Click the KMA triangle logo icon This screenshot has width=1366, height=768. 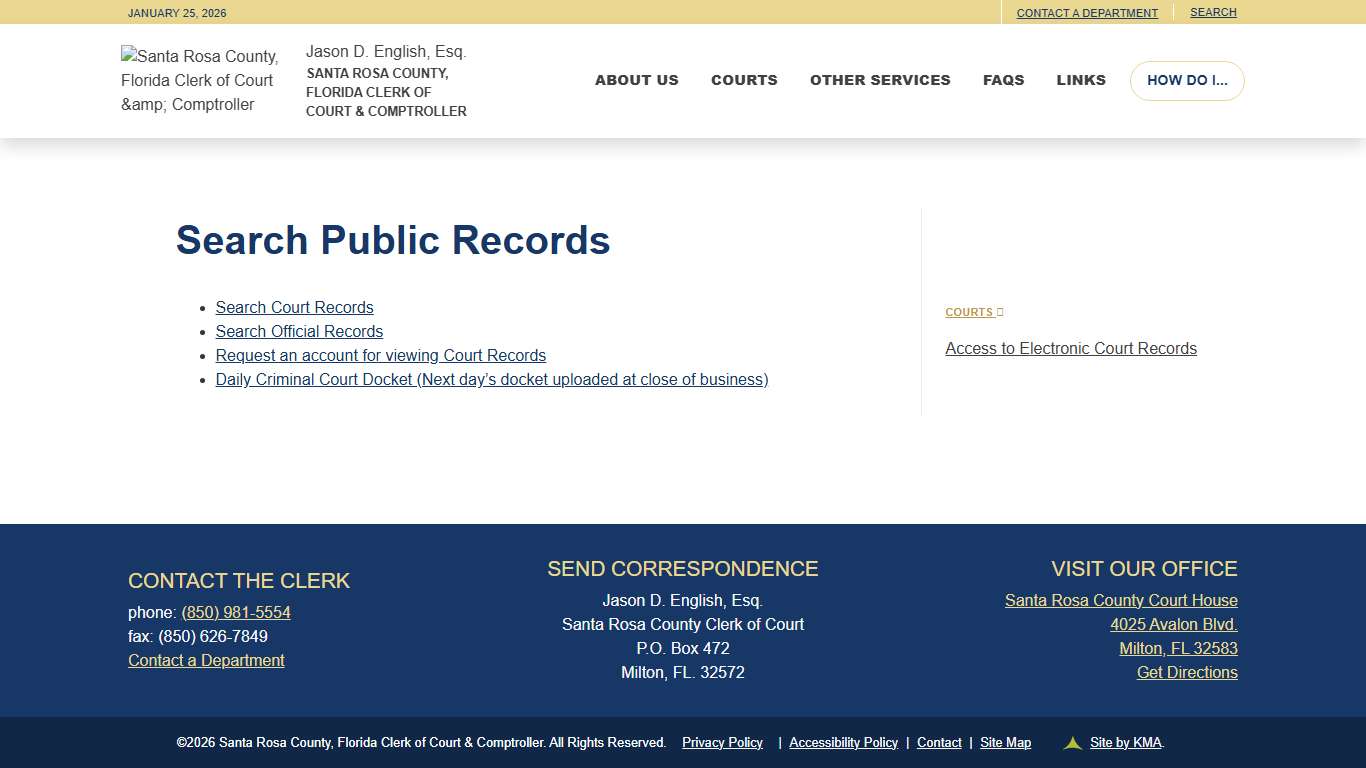(1071, 742)
